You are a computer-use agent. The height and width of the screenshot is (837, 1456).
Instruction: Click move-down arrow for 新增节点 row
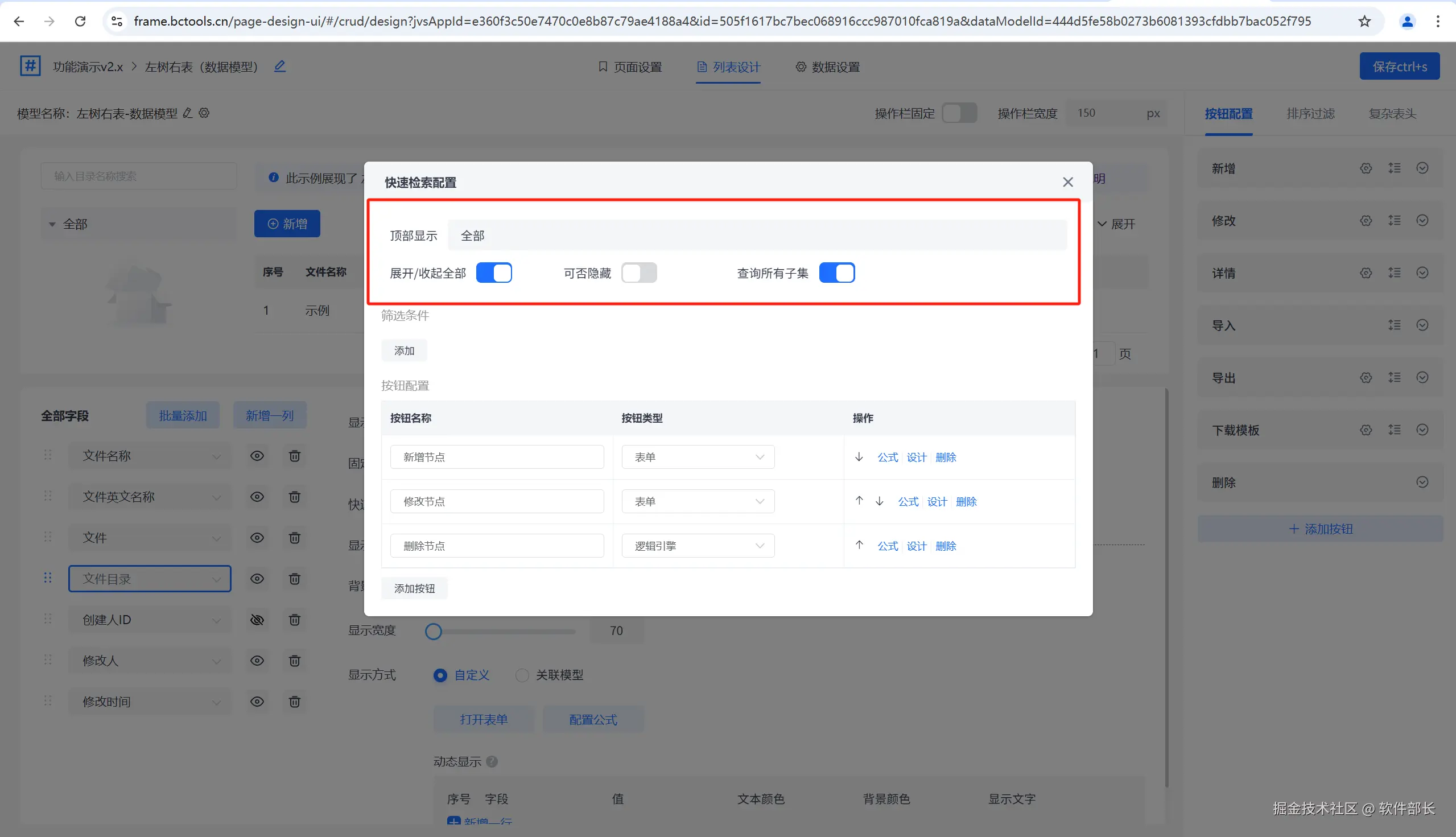click(x=859, y=457)
